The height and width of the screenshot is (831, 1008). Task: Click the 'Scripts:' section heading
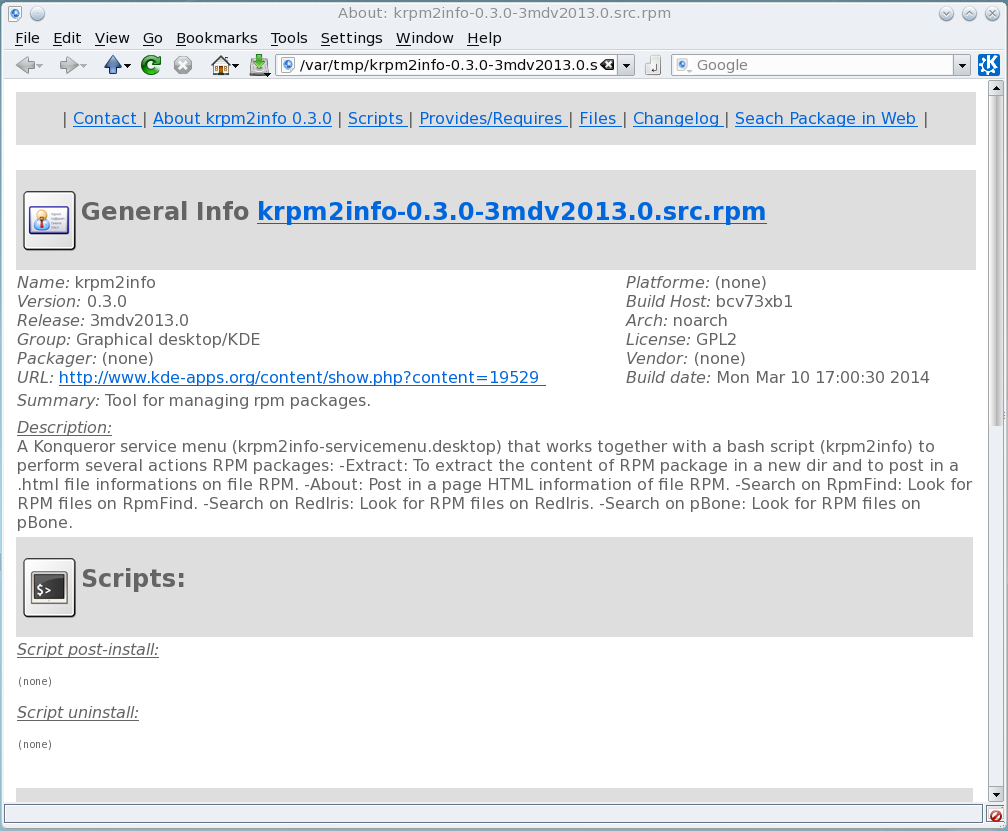[x=133, y=578]
